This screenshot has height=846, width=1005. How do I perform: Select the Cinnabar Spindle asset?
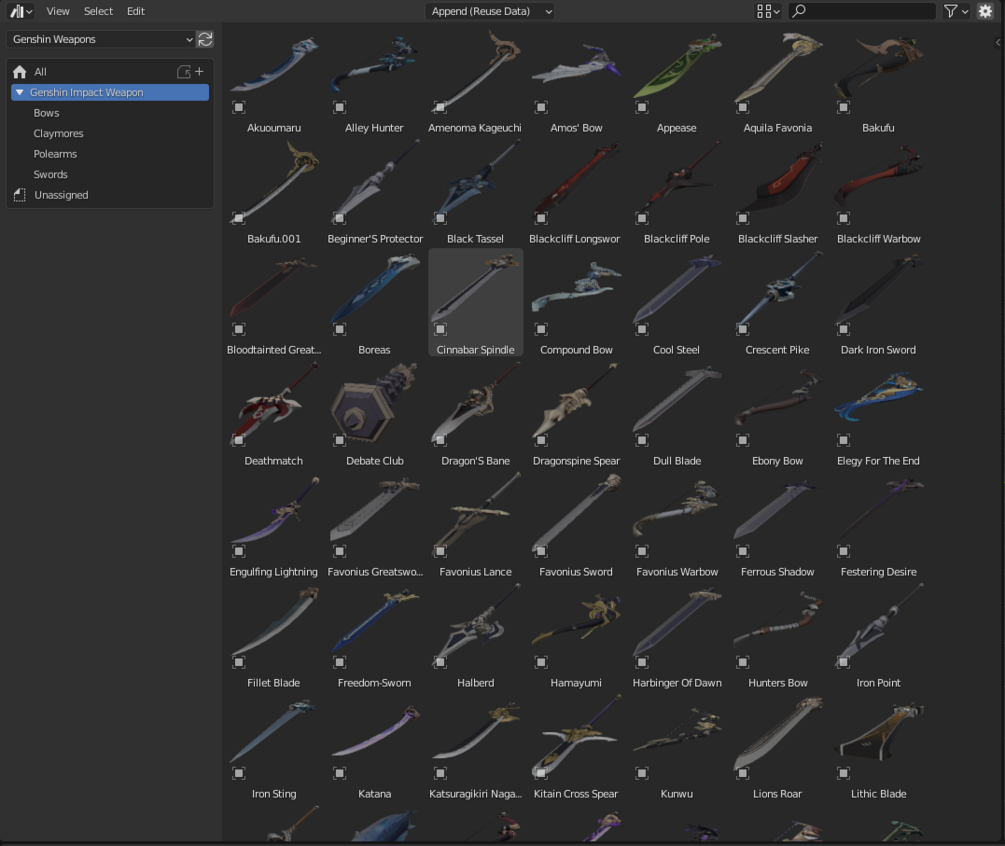475,304
